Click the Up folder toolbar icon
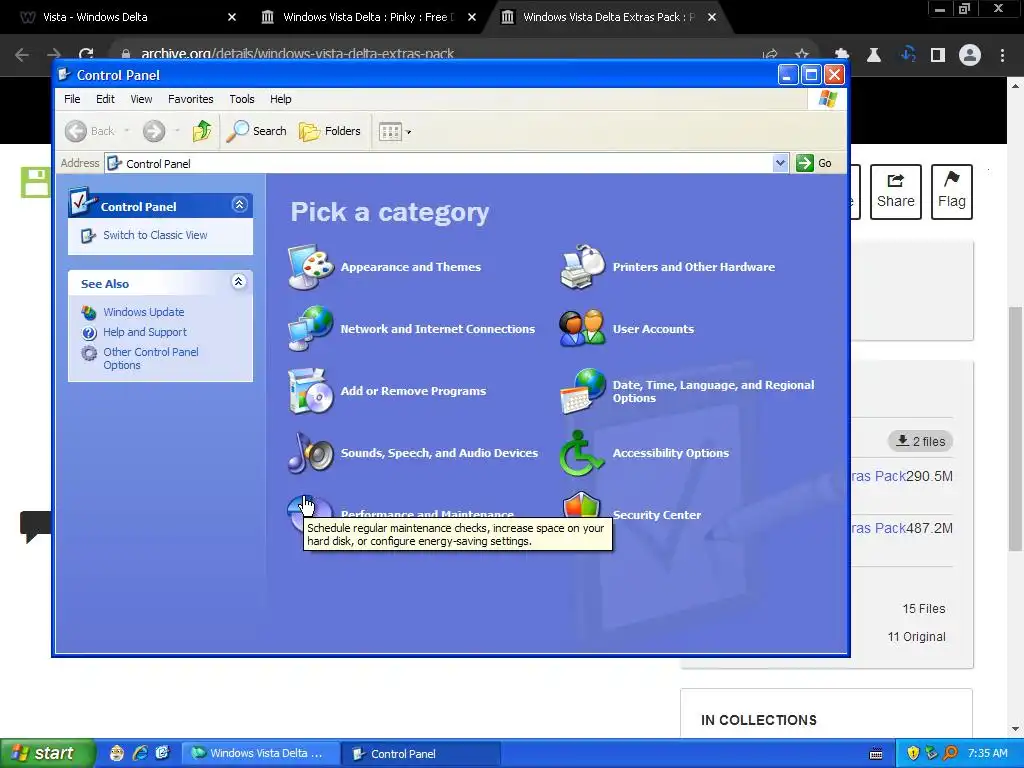The image size is (1024, 768). click(202, 131)
